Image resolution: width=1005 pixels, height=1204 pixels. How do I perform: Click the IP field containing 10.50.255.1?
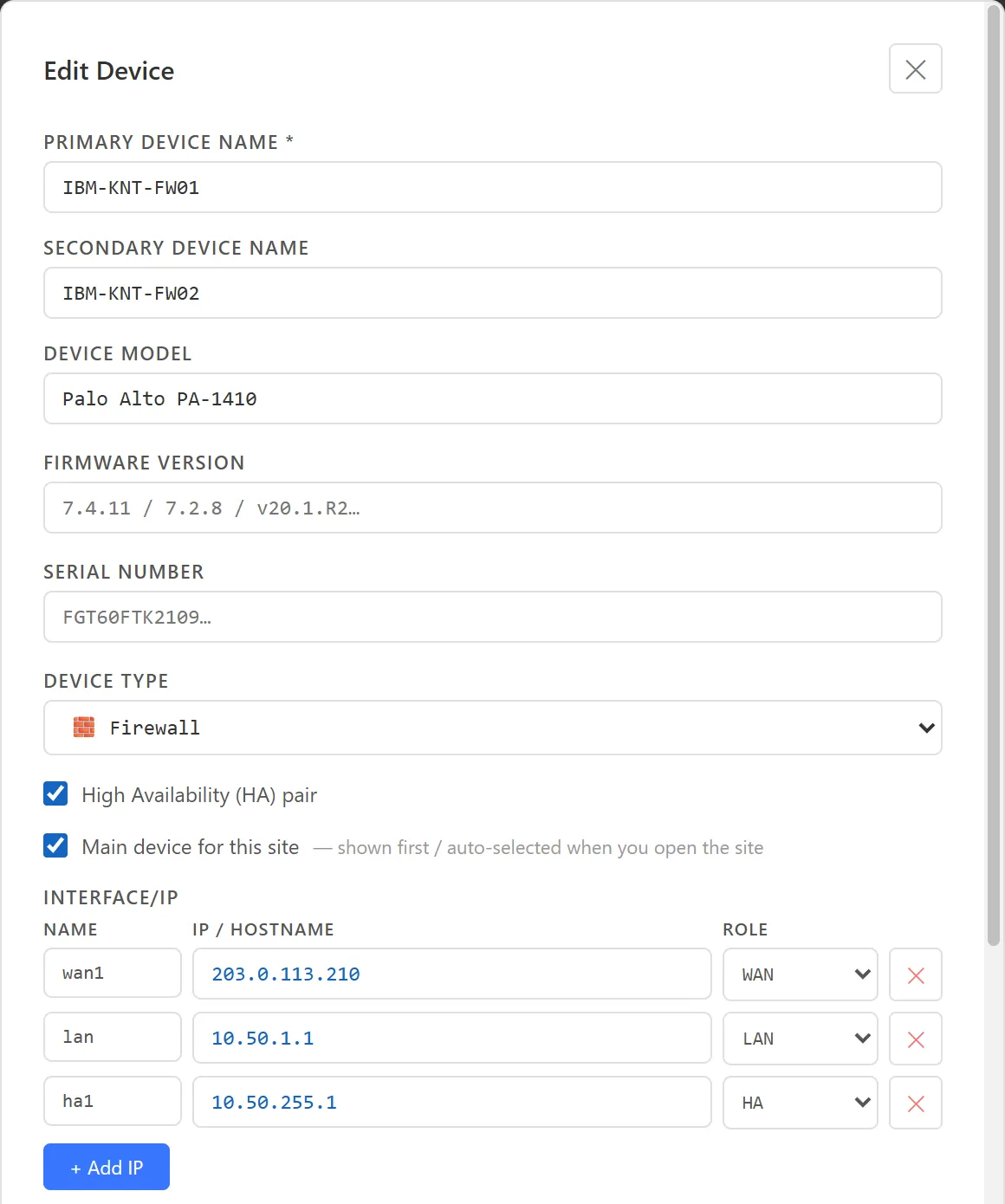tap(451, 1102)
